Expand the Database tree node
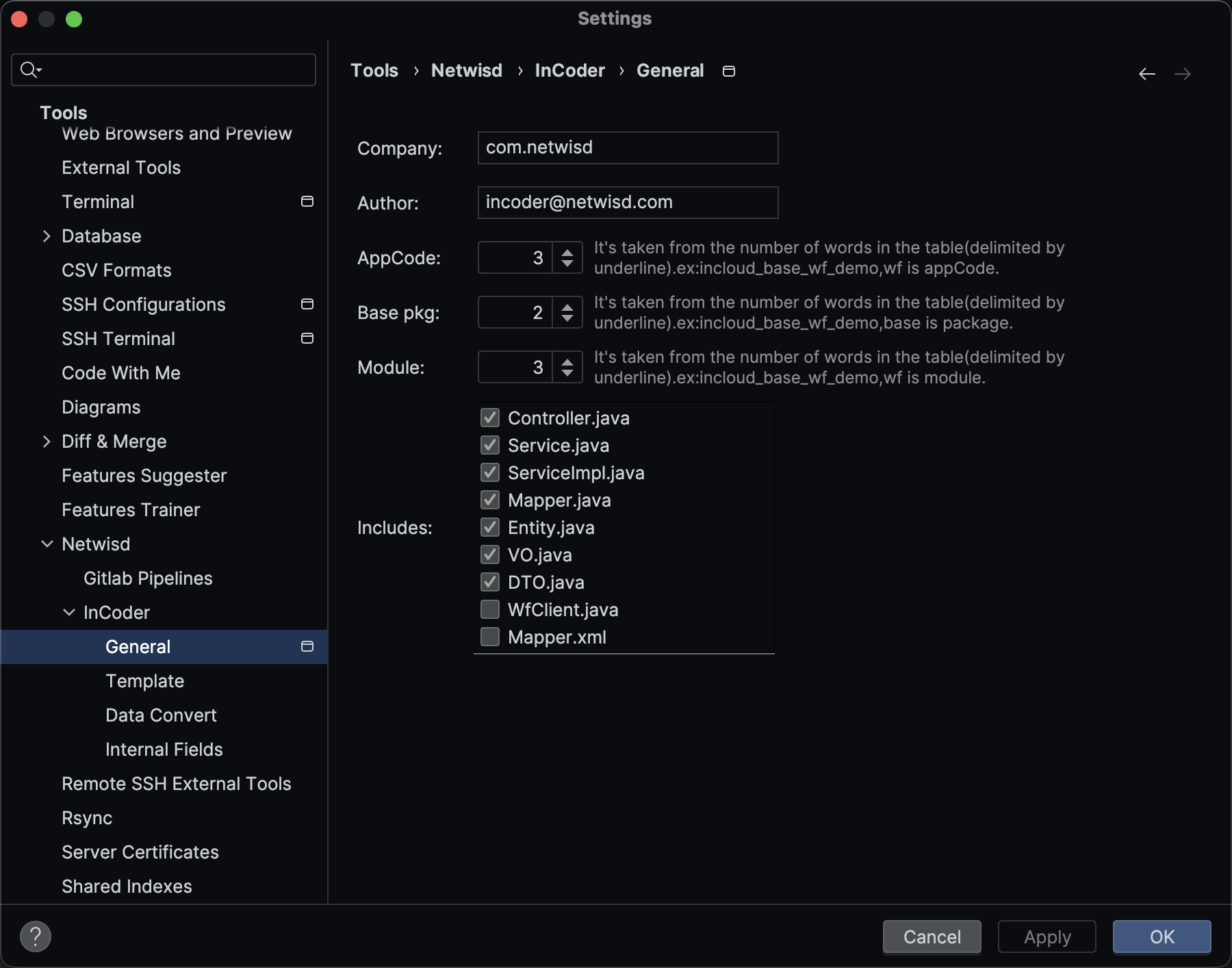 point(47,236)
